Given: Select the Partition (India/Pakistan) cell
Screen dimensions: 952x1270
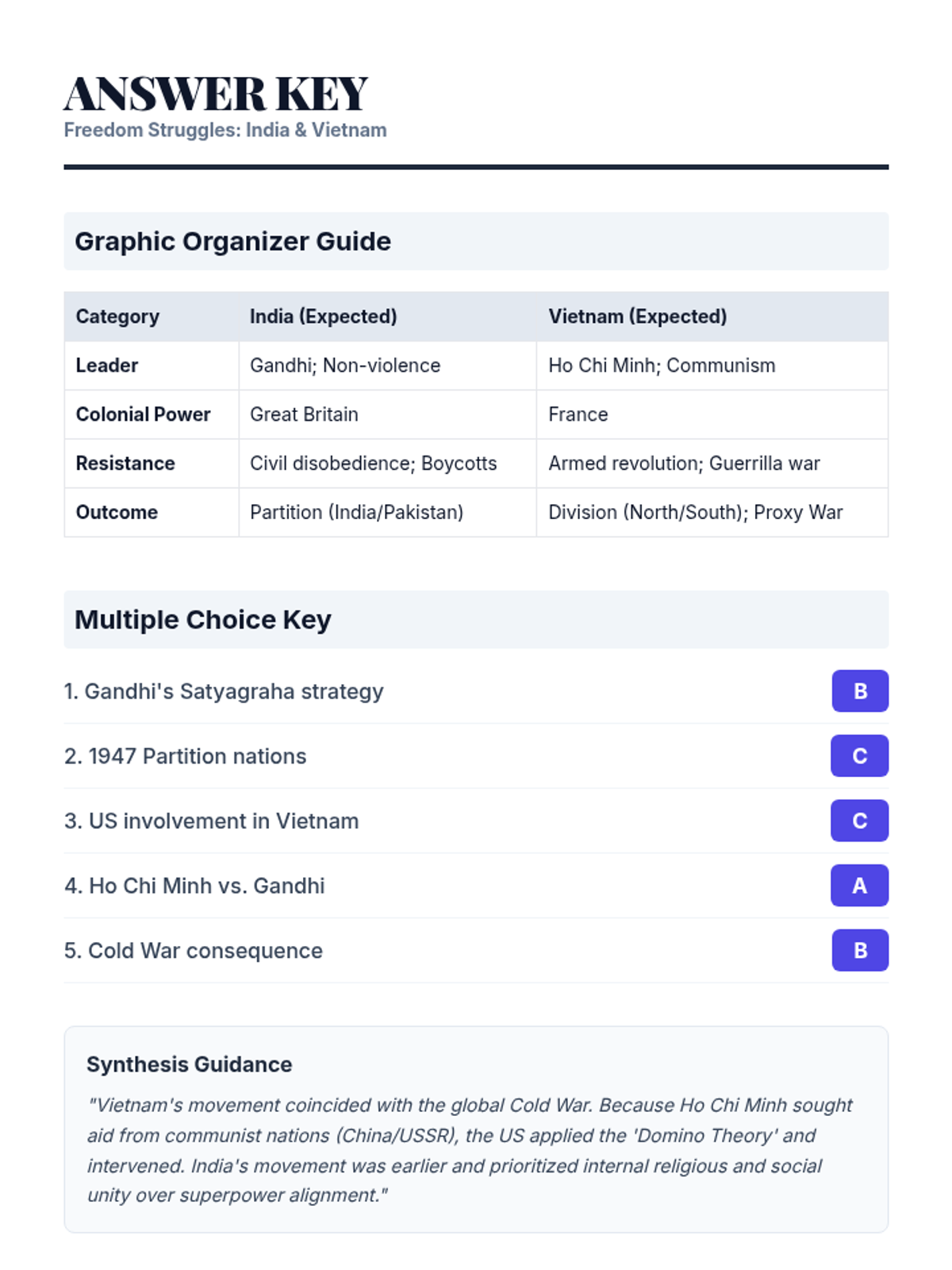Looking at the screenshot, I should [x=356, y=513].
